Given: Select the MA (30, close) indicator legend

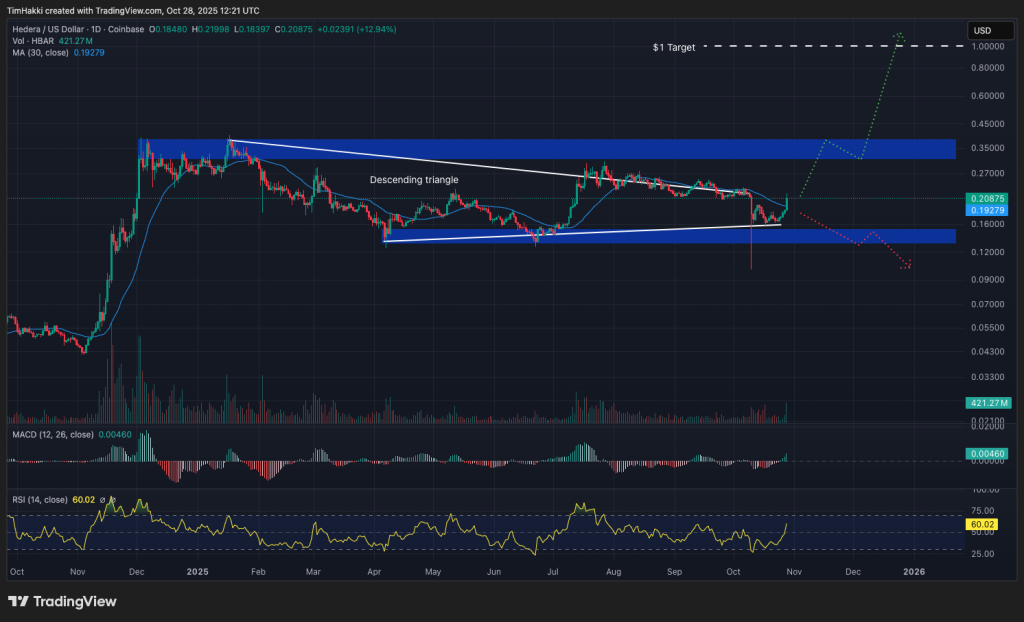Looking at the screenshot, I should click(40, 53).
